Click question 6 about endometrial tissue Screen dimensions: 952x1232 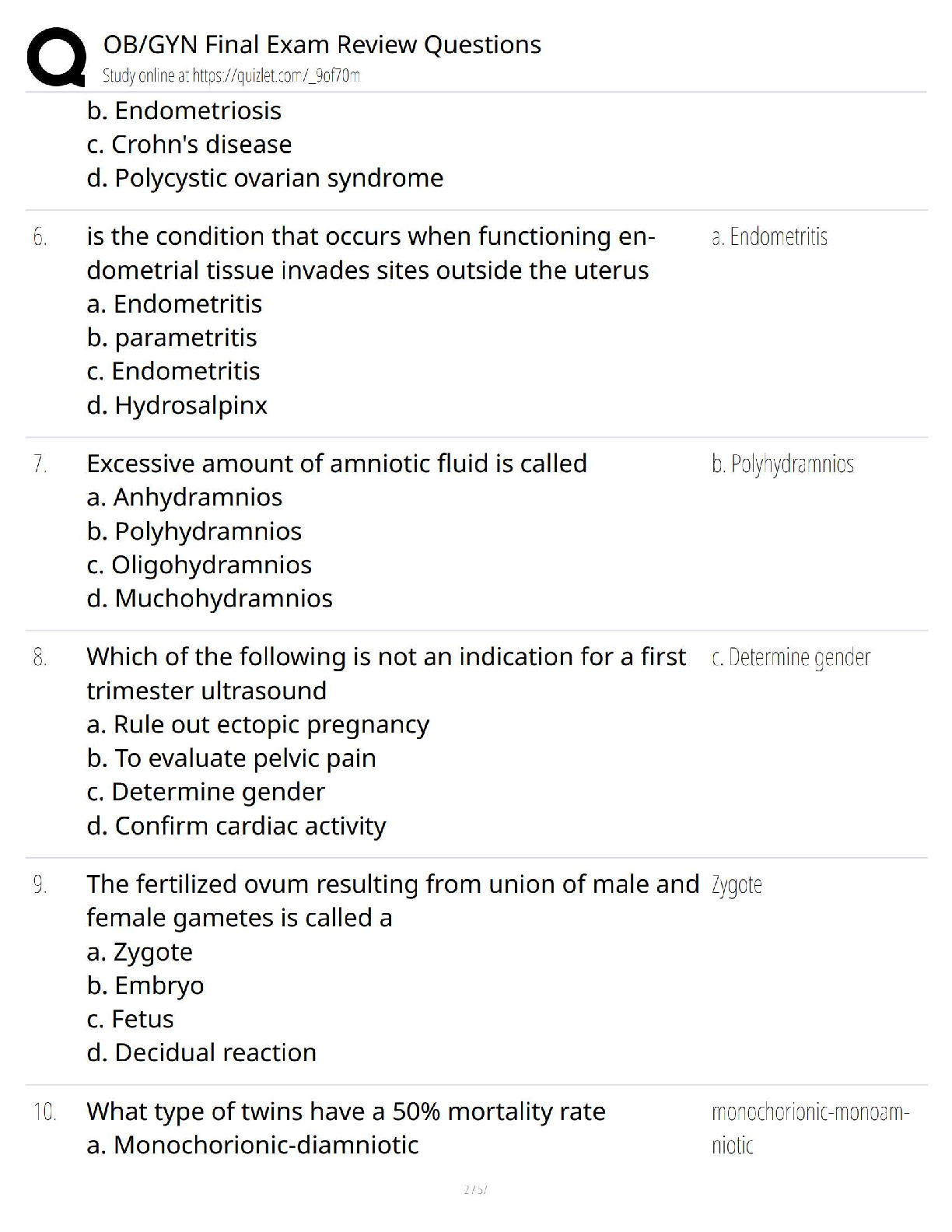point(370,253)
